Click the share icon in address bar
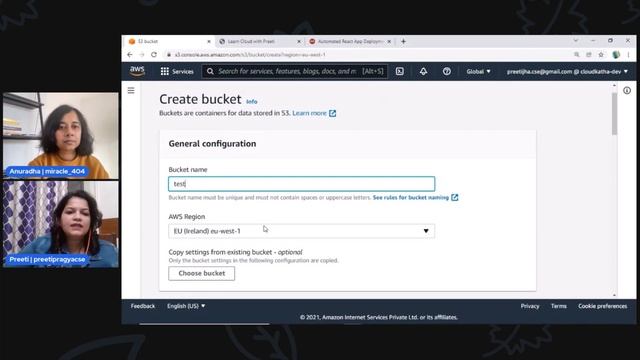 click(589, 55)
